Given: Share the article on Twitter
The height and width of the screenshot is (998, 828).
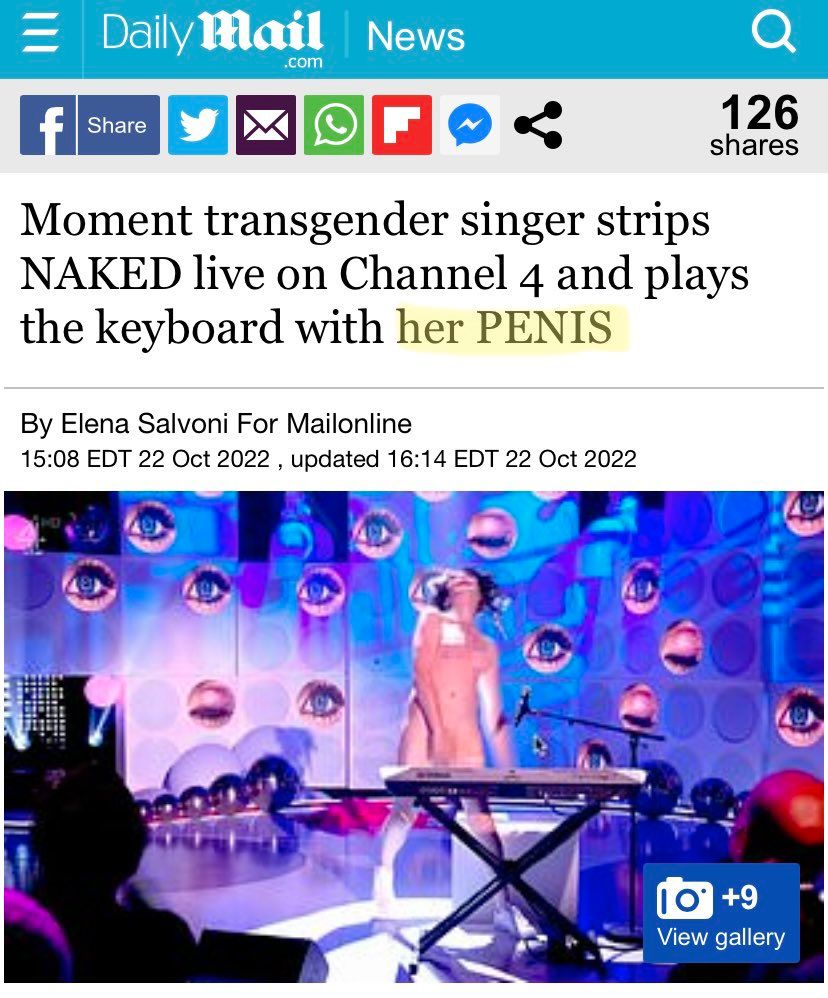Looking at the screenshot, I should click(198, 125).
